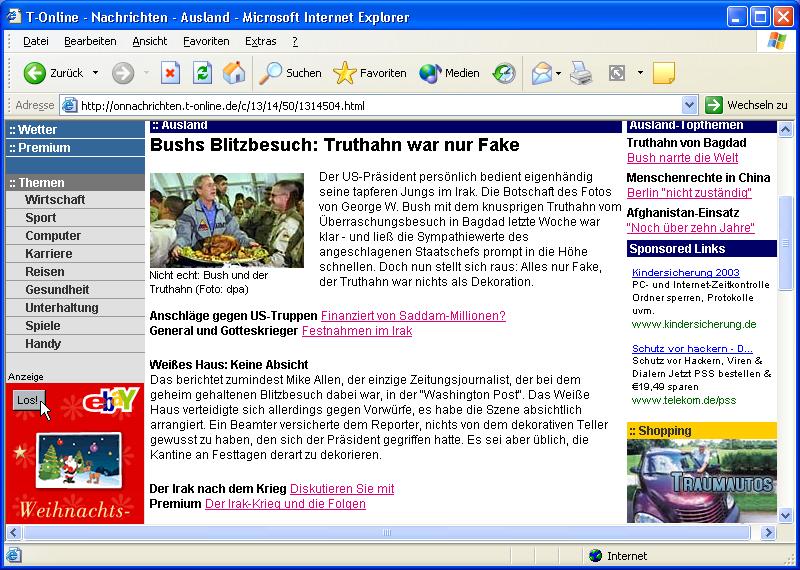800x570 pixels.
Task: Click the Internet zone globe in status bar
Action: click(x=595, y=556)
